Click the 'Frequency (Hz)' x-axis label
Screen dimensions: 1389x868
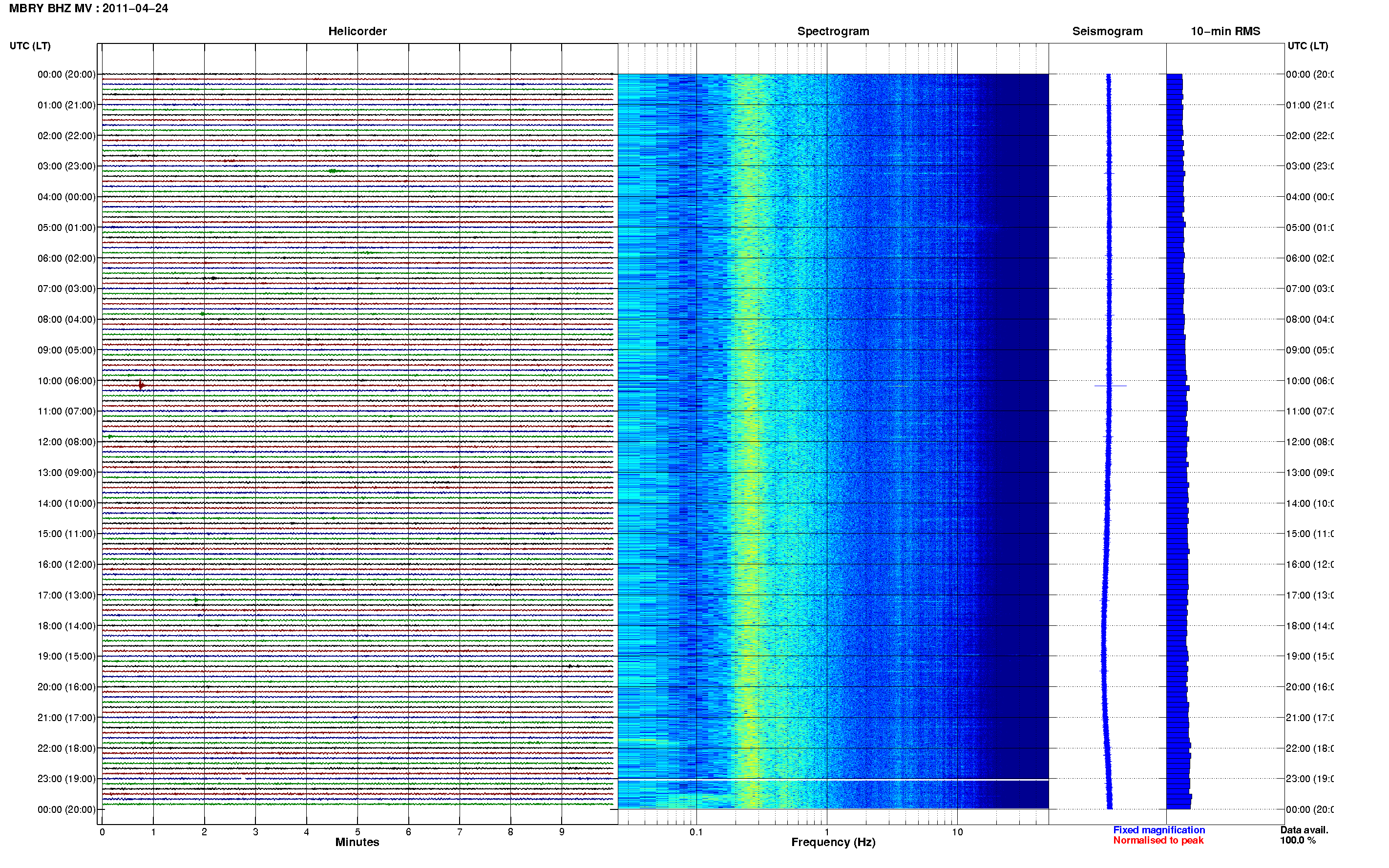(833, 843)
